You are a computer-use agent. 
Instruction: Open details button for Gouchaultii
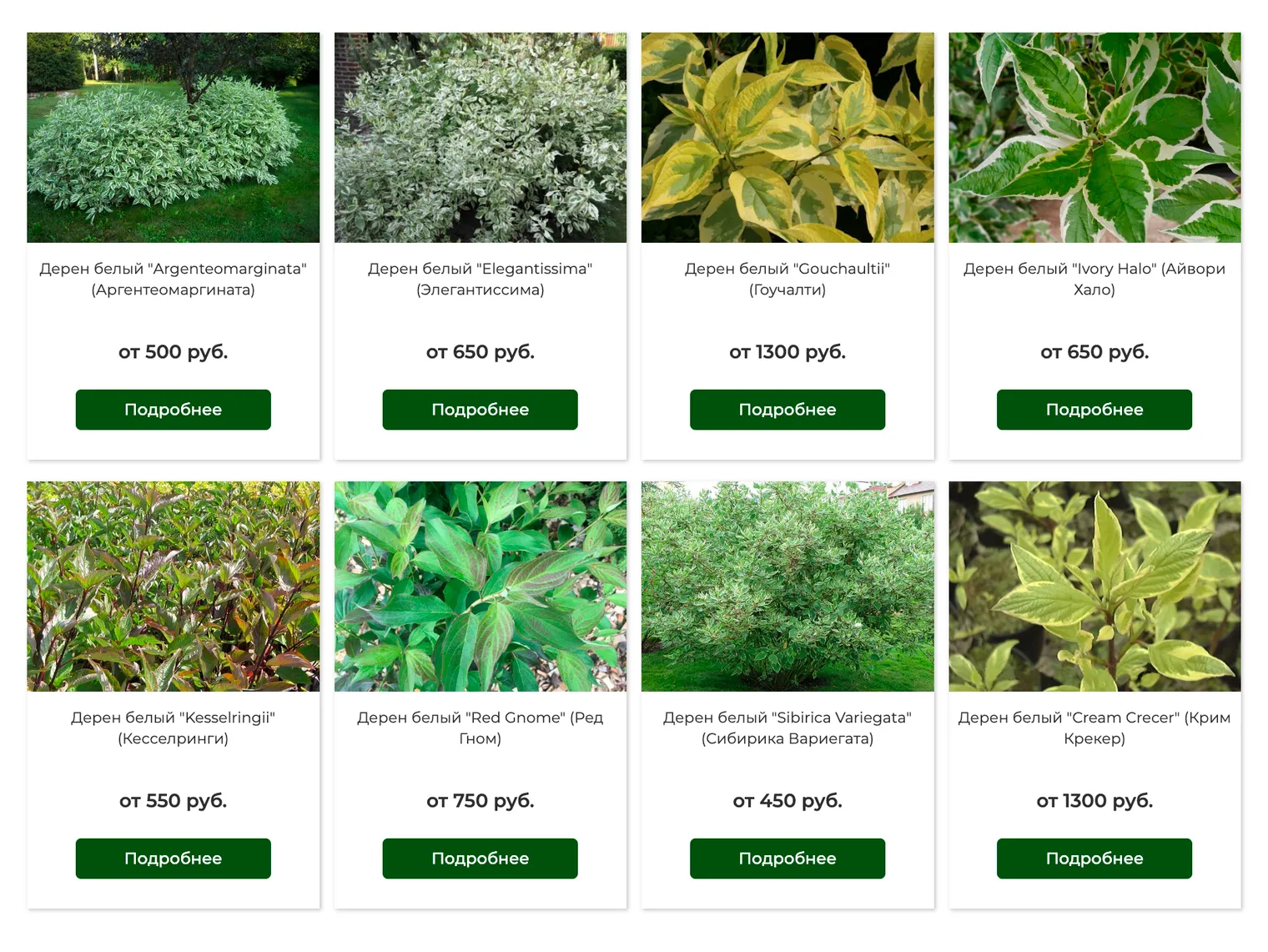787,410
